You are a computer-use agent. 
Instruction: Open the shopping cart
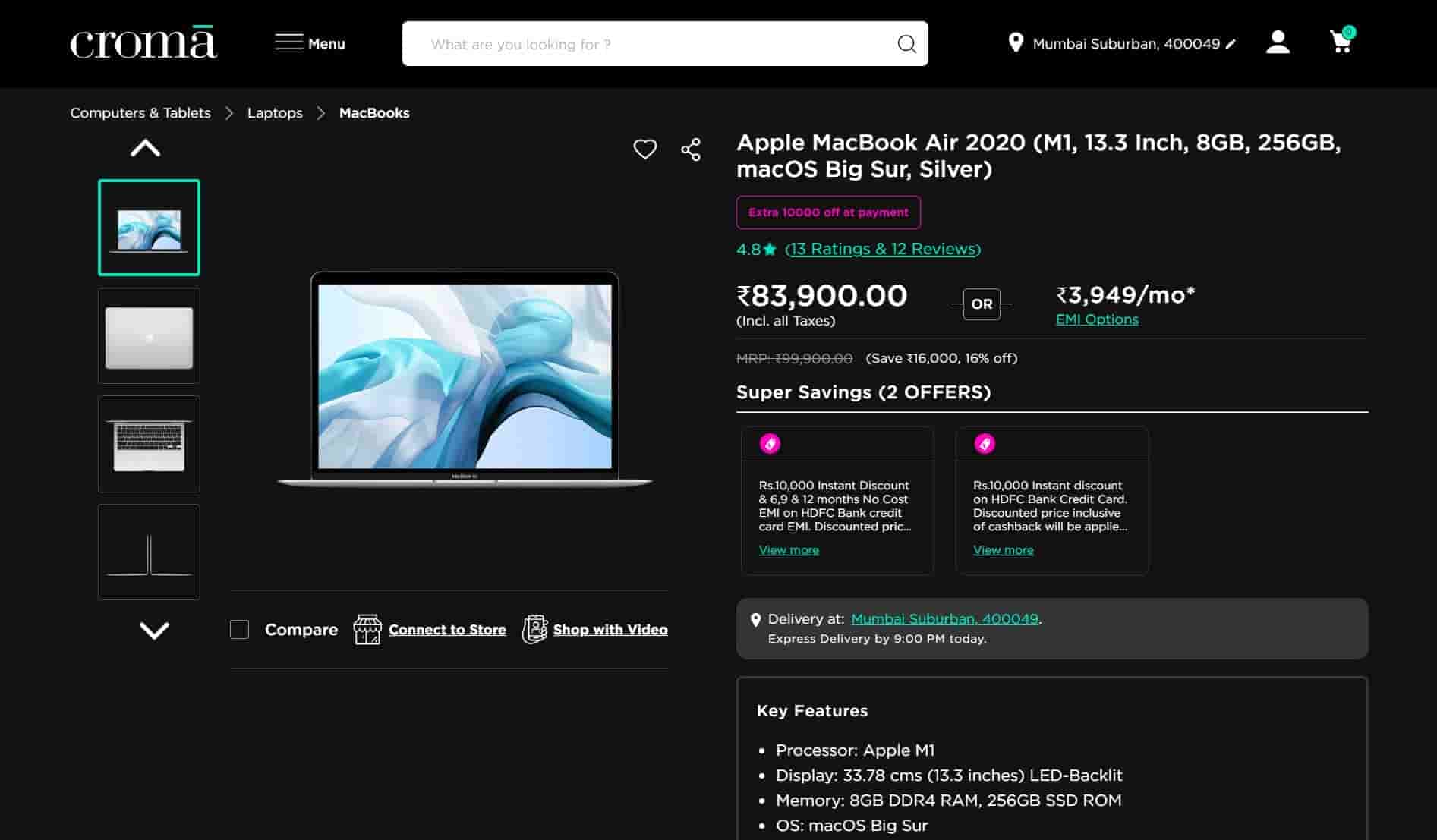[x=1341, y=42]
